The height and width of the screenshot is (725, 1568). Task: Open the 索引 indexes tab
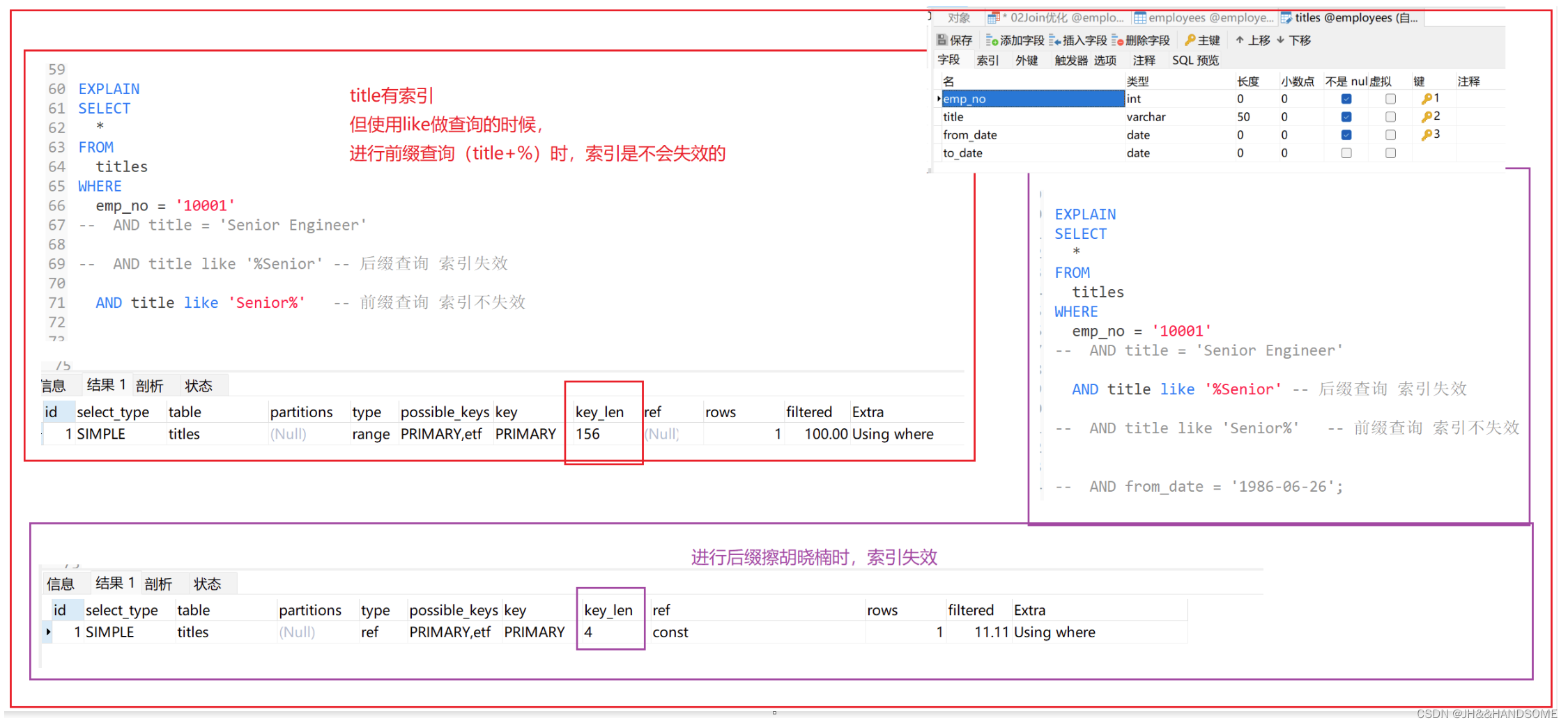[987, 61]
